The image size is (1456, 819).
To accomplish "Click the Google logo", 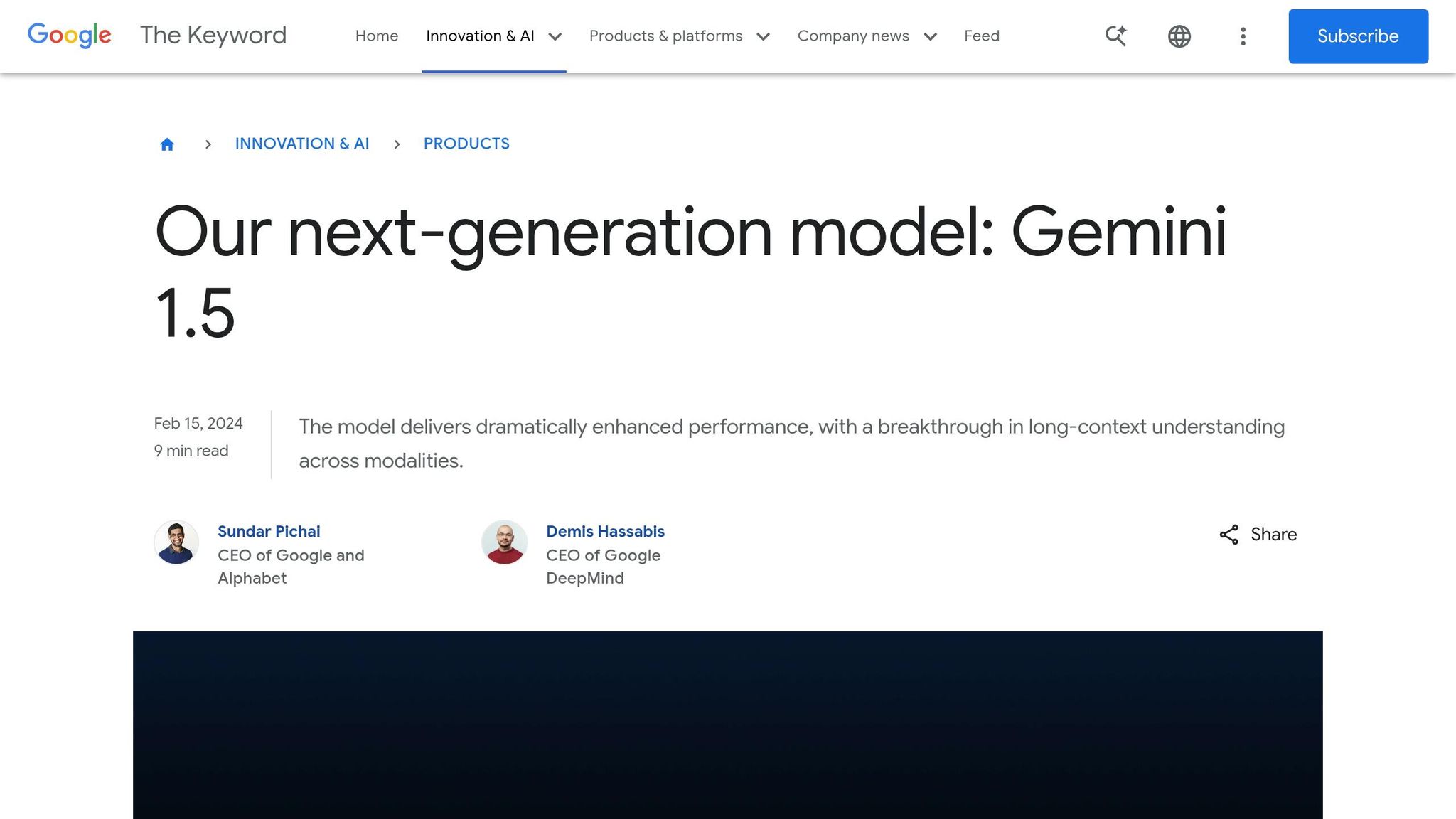I will point(69,36).
